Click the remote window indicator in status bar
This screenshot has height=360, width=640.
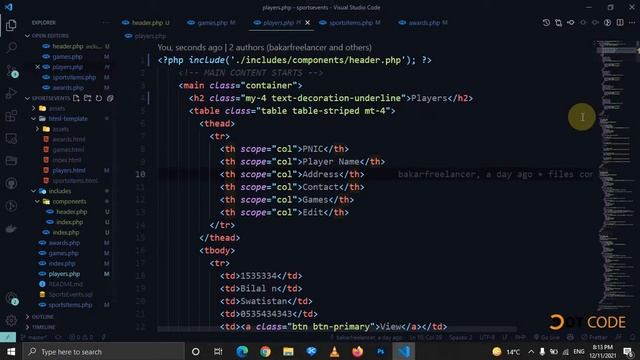(x=8, y=337)
